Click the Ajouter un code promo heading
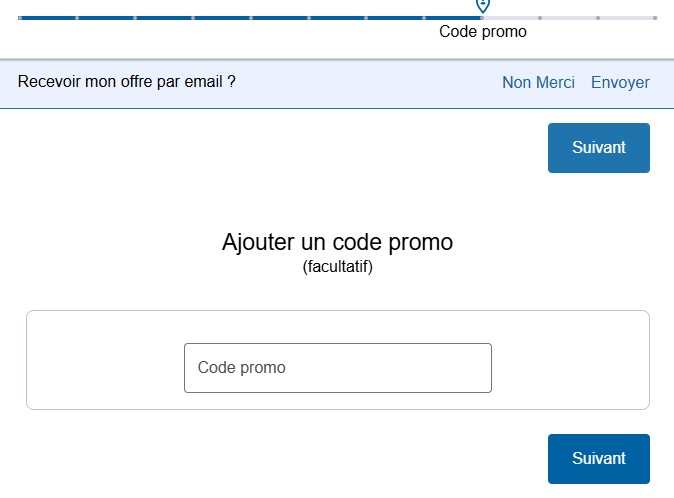 pyautogui.click(x=337, y=242)
